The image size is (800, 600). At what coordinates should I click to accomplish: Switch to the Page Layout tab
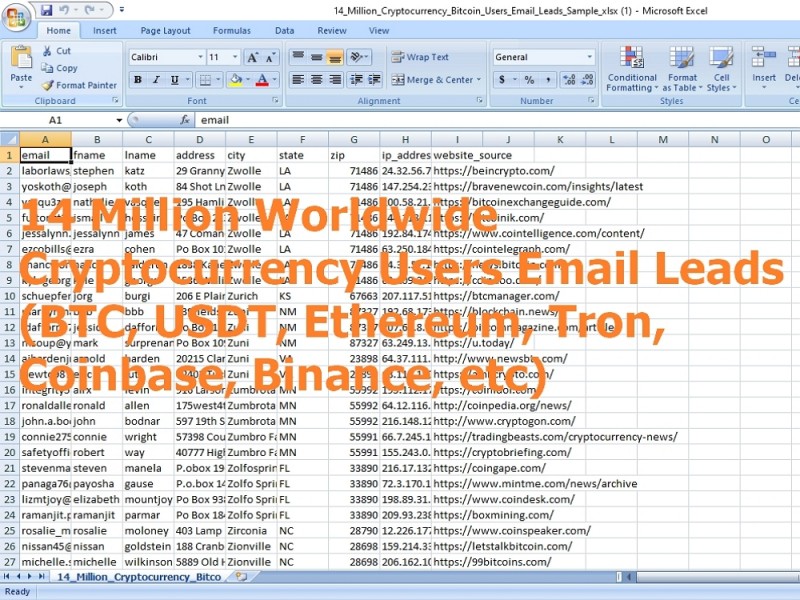click(x=165, y=31)
